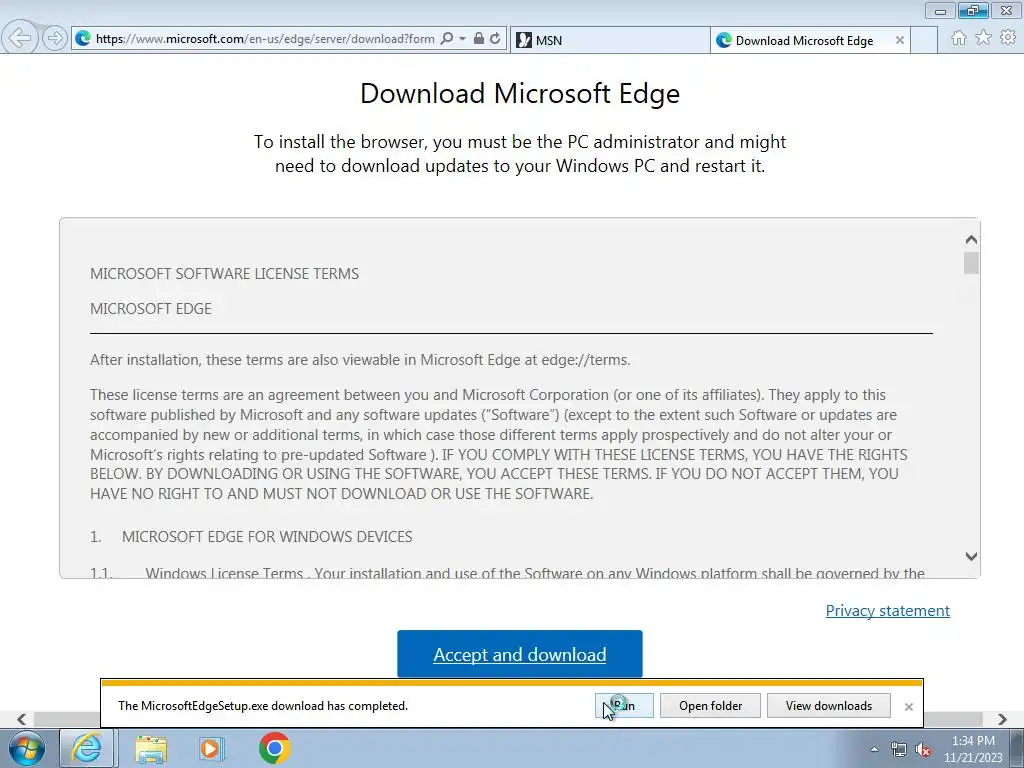Open a new tab with the blank tab button

point(923,40)
